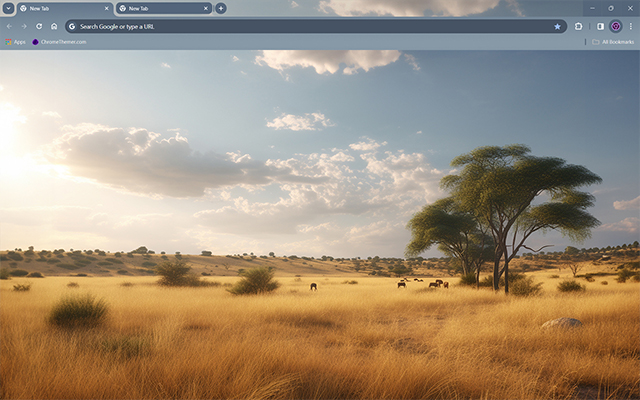
Task: Open the Extensions puzzle icon
Action: [x=579, y=27]
